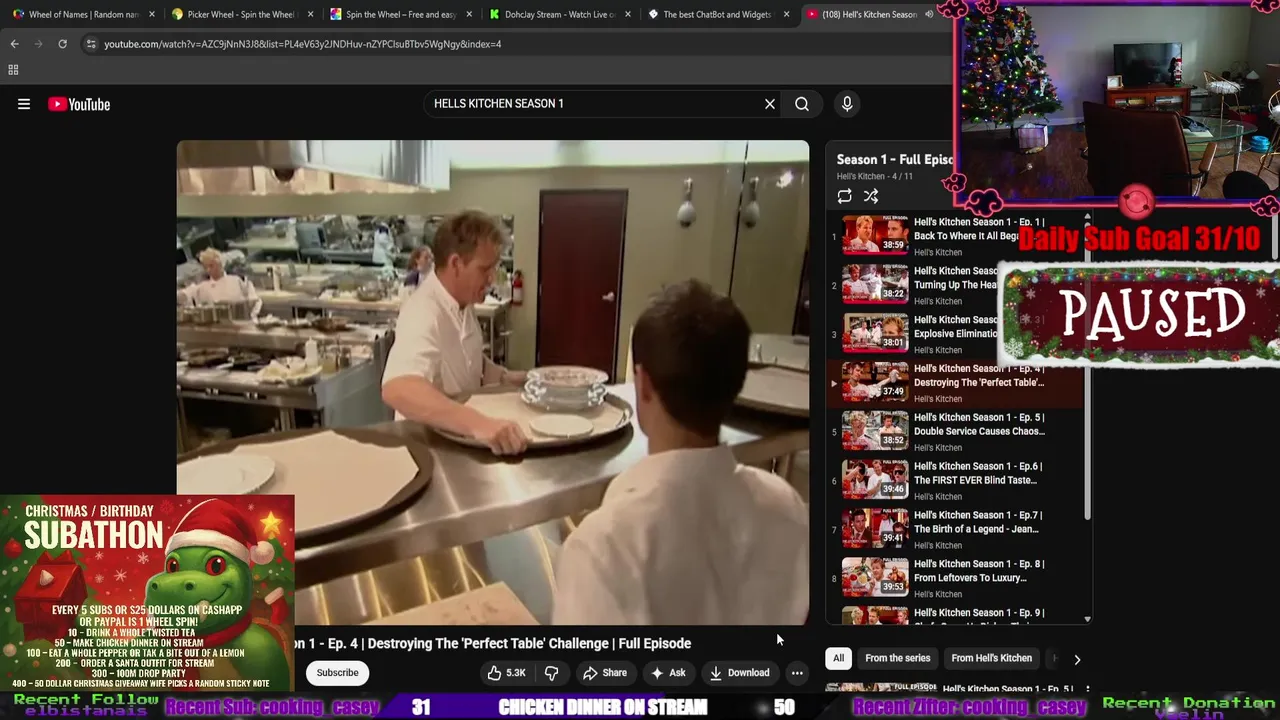The image size is (1280, 720).
Task: Open Ep. 9 playlist item
Action: tap(955, 614)
